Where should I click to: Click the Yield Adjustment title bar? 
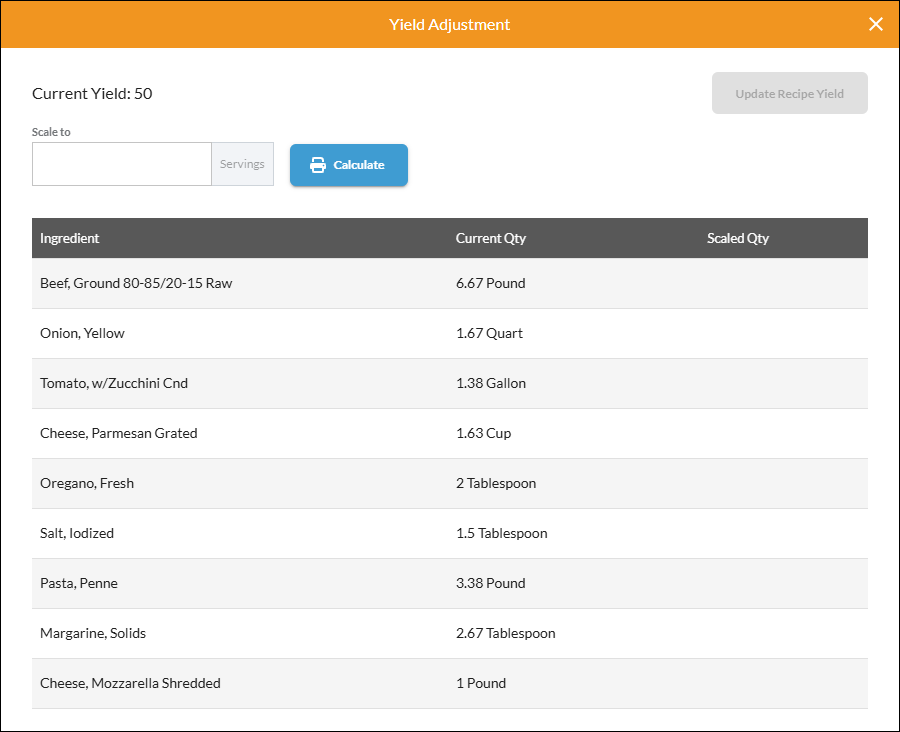pyautogui.click(x=450, y=24)
